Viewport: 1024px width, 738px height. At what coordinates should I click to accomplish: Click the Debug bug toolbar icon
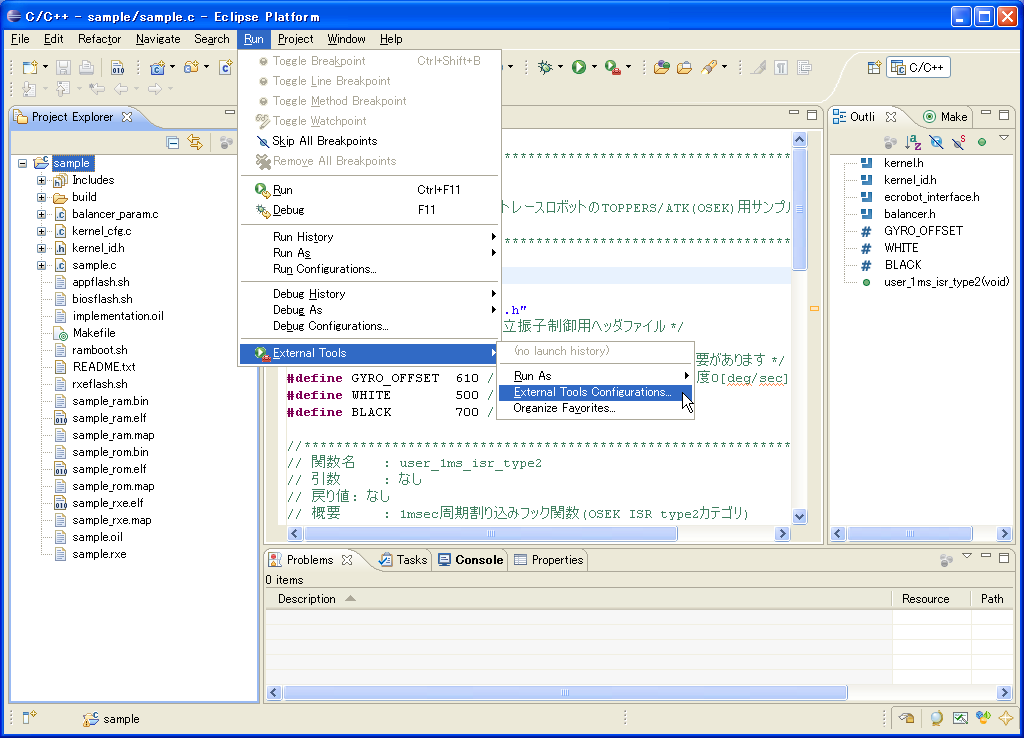[545, 67]
